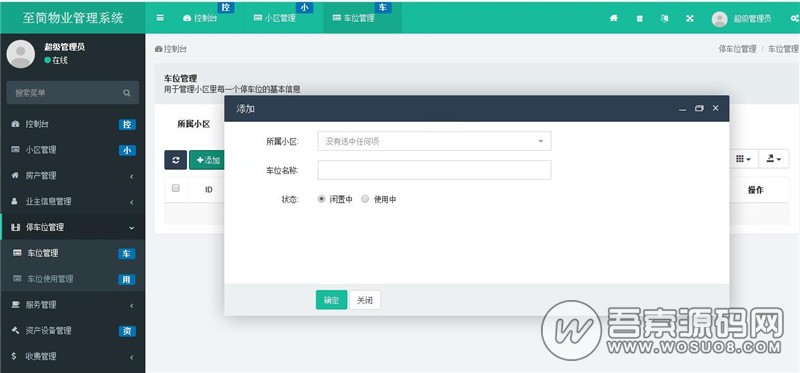Click the 超级管理员 avatar in top bar
Image resolution: width=800 pixels, height=373 pixels.
pos(719,19)
